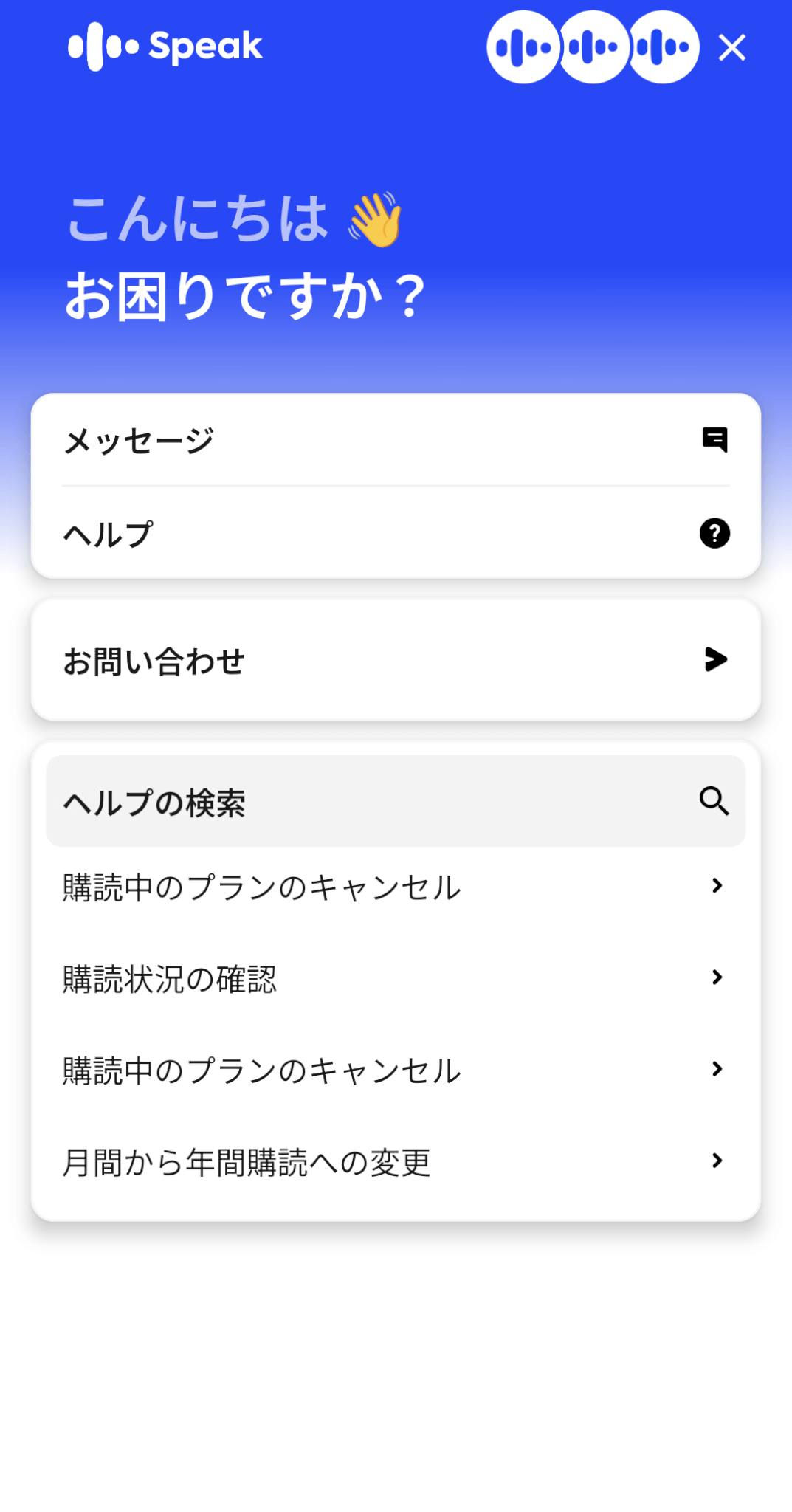Screen dimensions: 792x1512
Task: Click the magnifier search icon
Action: (x=714, y=801)
